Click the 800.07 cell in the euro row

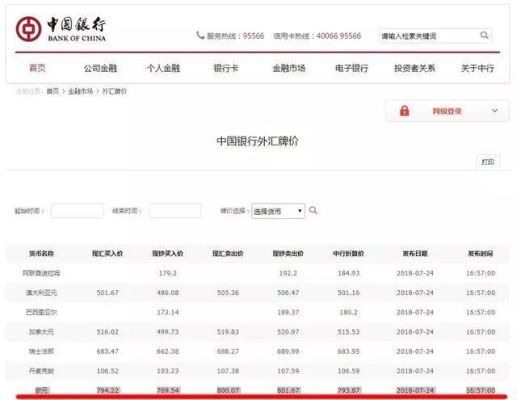228,390
